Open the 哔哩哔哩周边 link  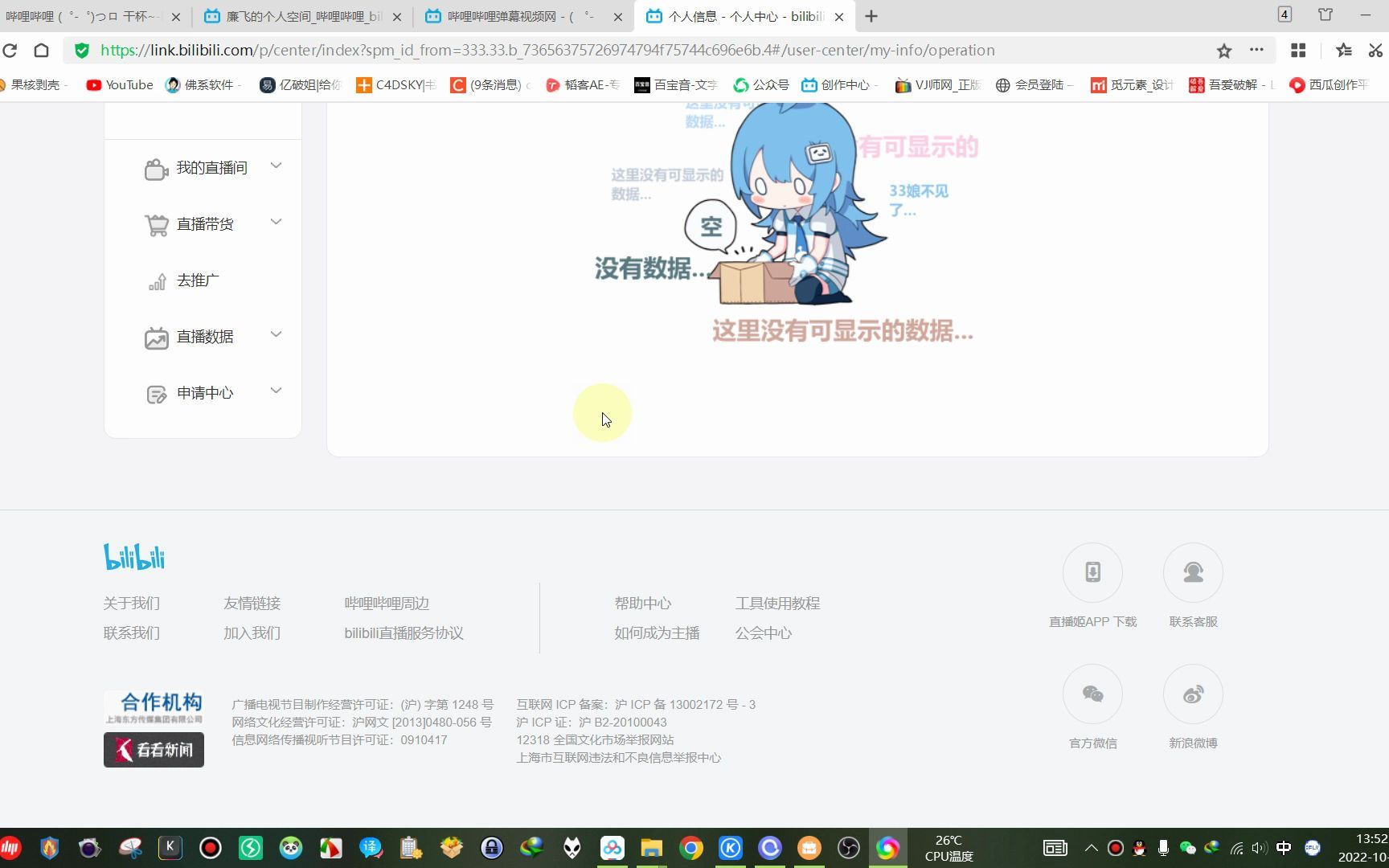(x=387, y=603)
